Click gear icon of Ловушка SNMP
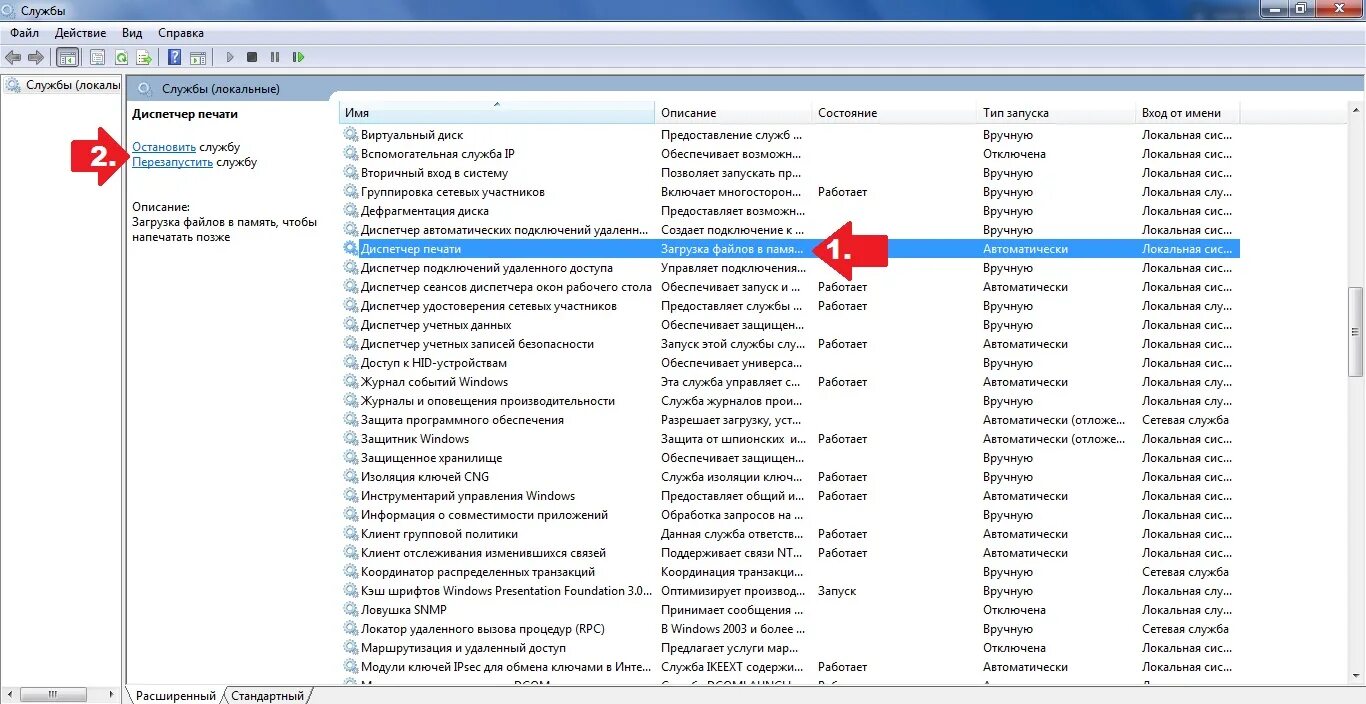Screen dimensions: 1366x704 click(x=350, y=610)
